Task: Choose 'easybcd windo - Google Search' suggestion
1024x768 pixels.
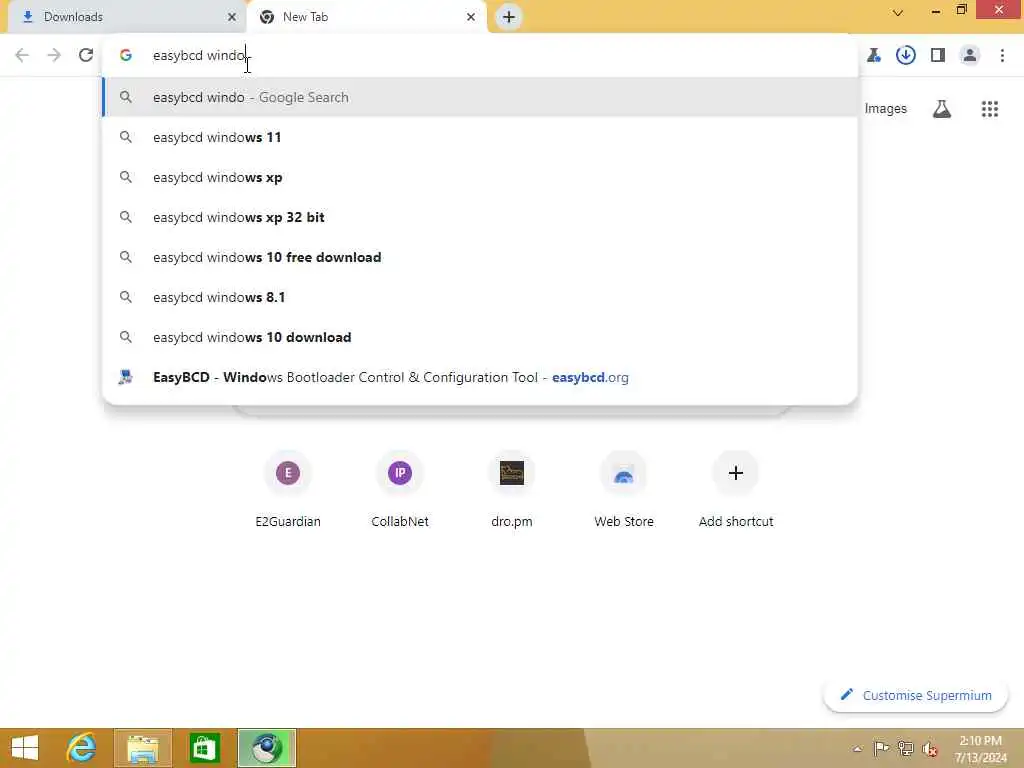Action: (481, 97)
